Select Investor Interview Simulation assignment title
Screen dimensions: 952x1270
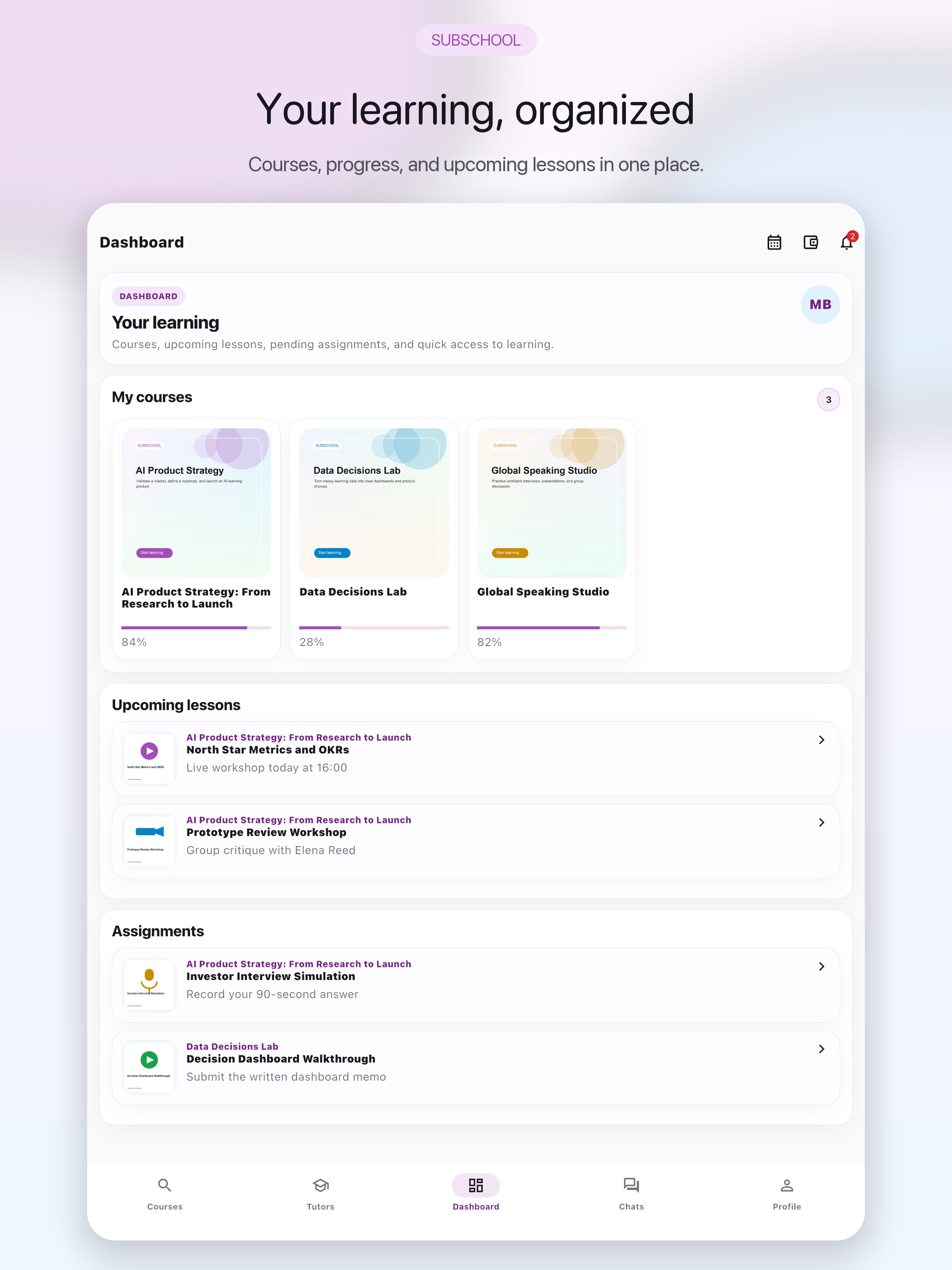pos(271,976)
